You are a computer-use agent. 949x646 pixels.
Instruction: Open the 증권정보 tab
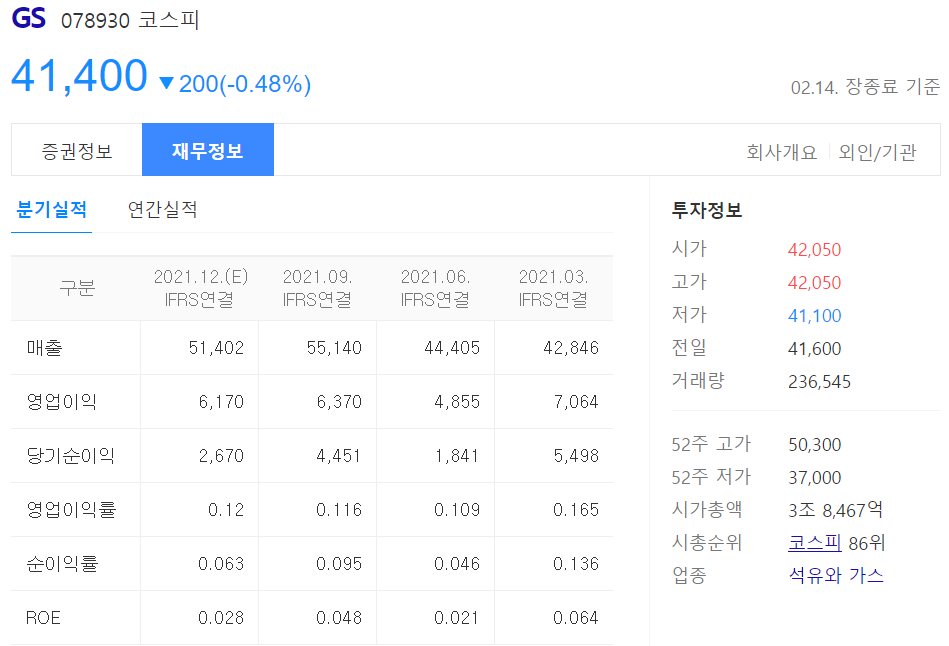[x=77, y=150]
